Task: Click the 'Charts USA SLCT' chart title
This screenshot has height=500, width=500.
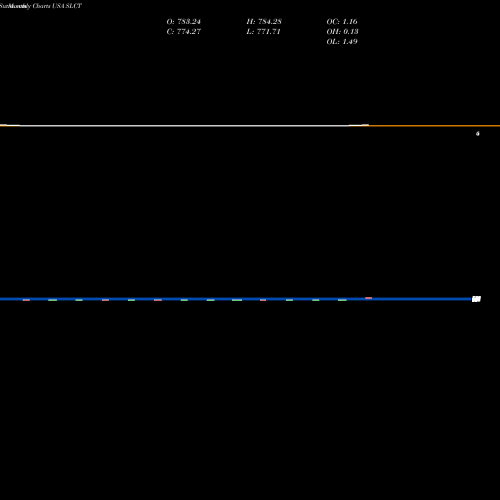Action: [57, 6]
